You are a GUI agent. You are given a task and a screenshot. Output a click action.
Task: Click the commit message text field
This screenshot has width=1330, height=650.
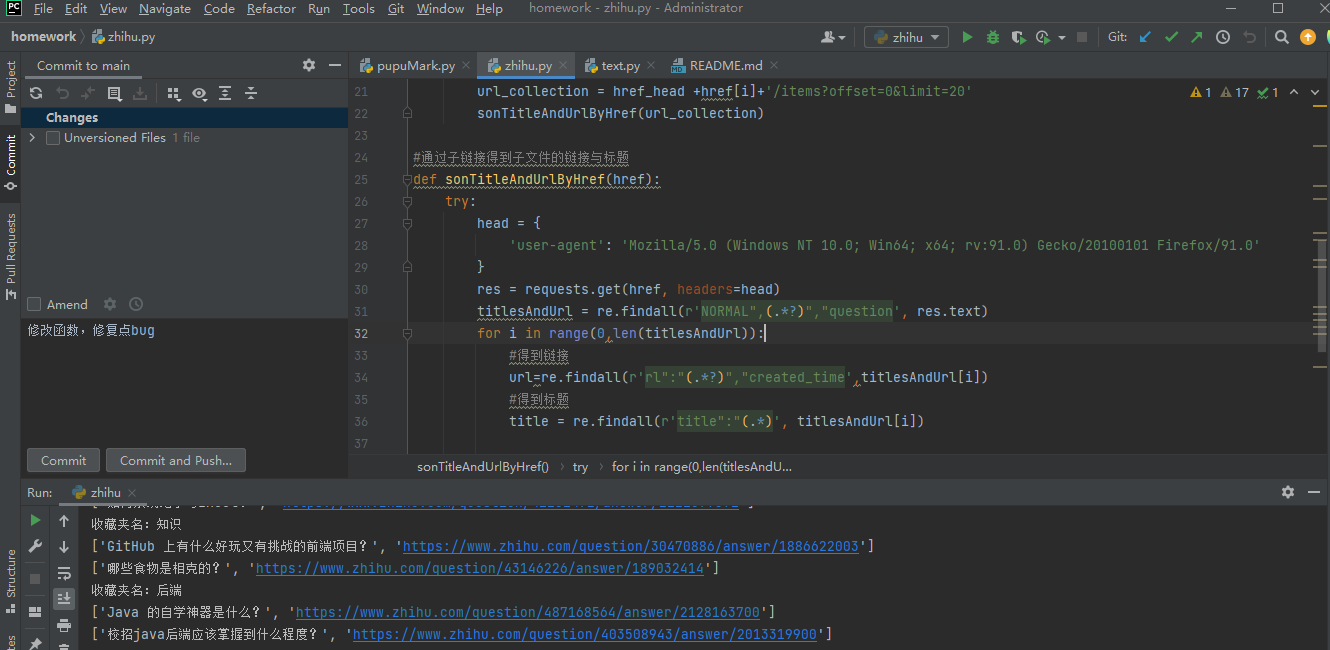(185, 380)
